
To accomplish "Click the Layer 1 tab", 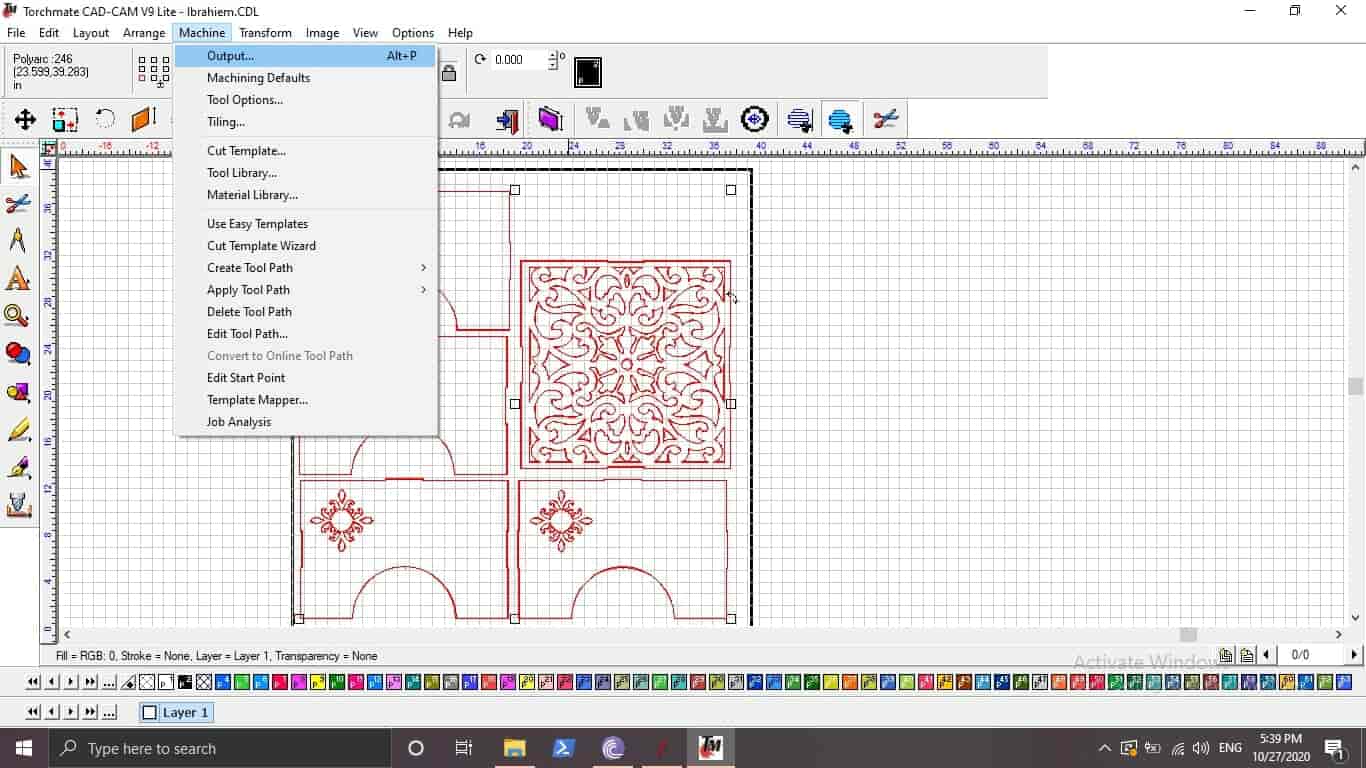I will [x=176, y=713].
